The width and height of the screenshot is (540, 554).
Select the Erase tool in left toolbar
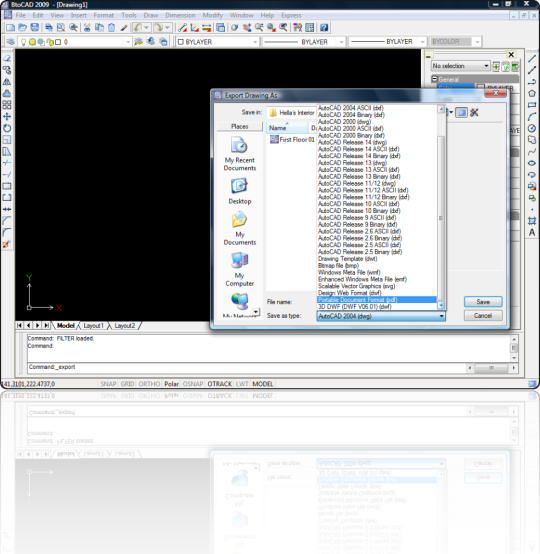click(x=7, y=59)
